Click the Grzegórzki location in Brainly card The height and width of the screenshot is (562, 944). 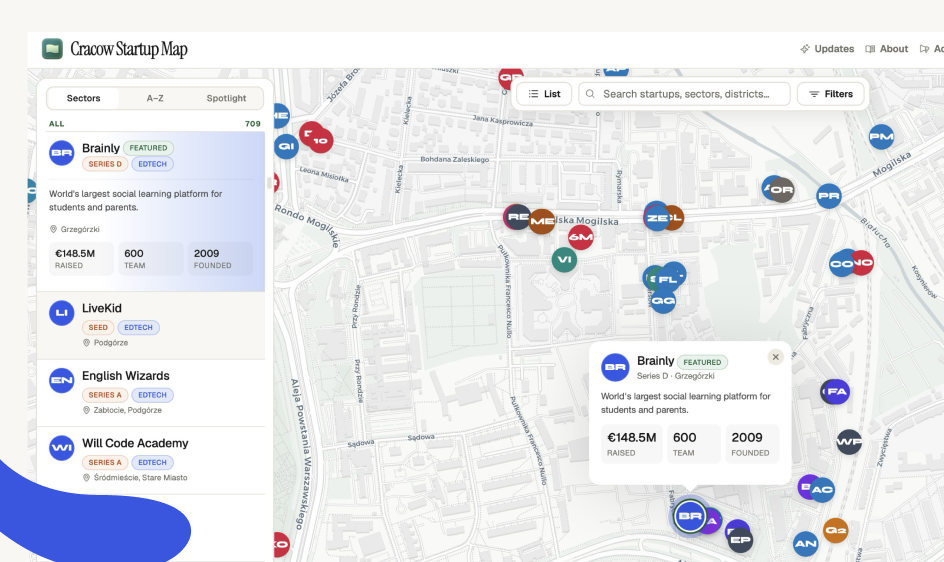pyautogui.click(x=75, y=229)
